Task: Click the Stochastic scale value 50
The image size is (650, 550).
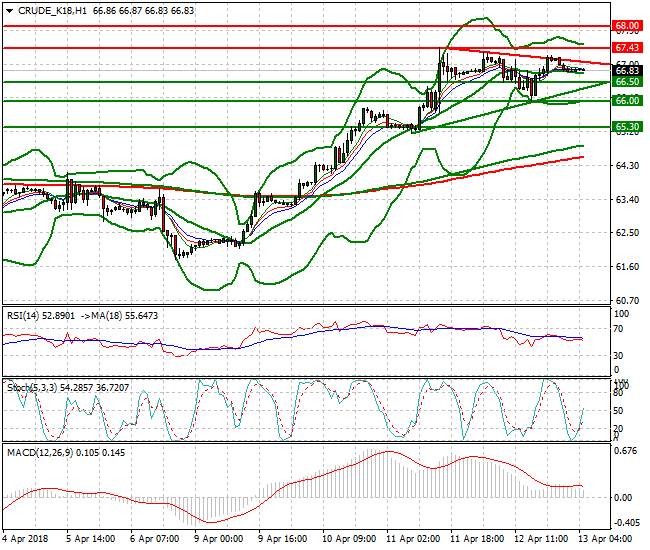Action: click(618, 411)
